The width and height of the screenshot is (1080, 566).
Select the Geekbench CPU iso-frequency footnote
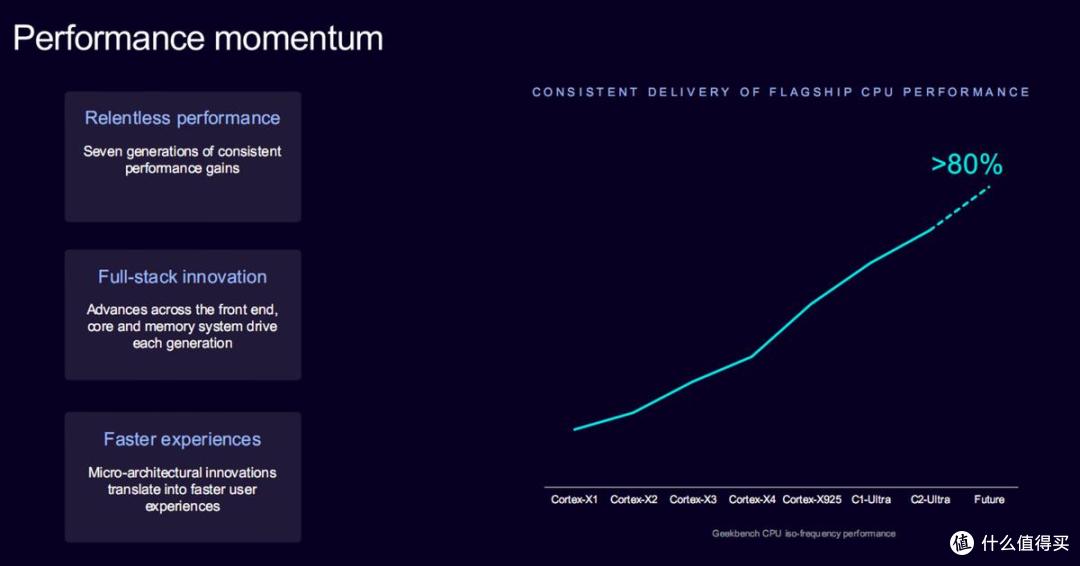tap(804, 534)
